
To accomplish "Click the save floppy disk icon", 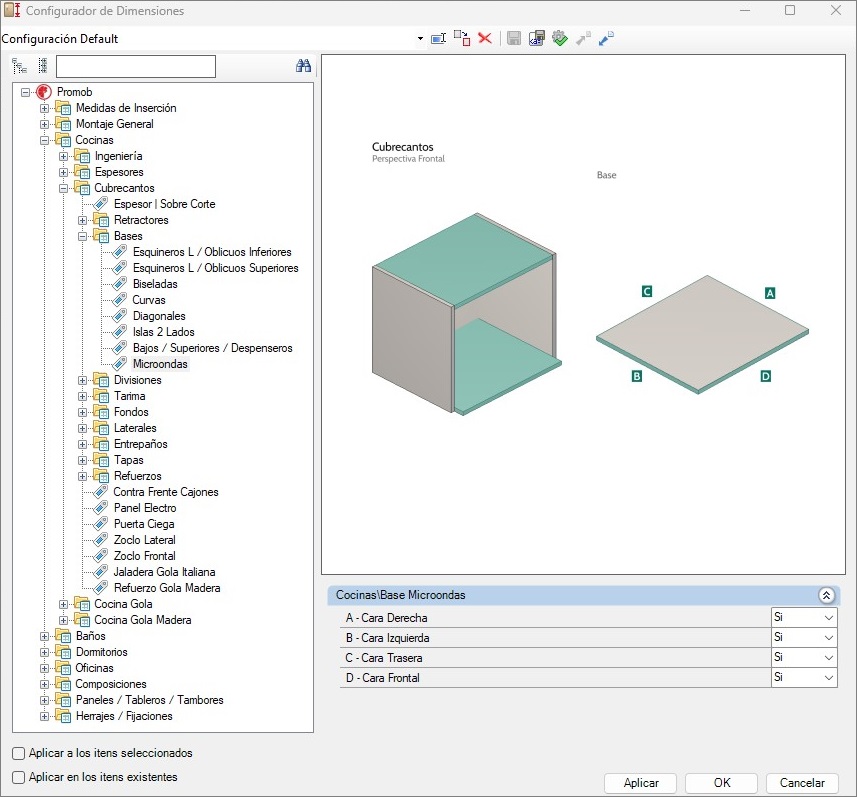I will [513, 38].
